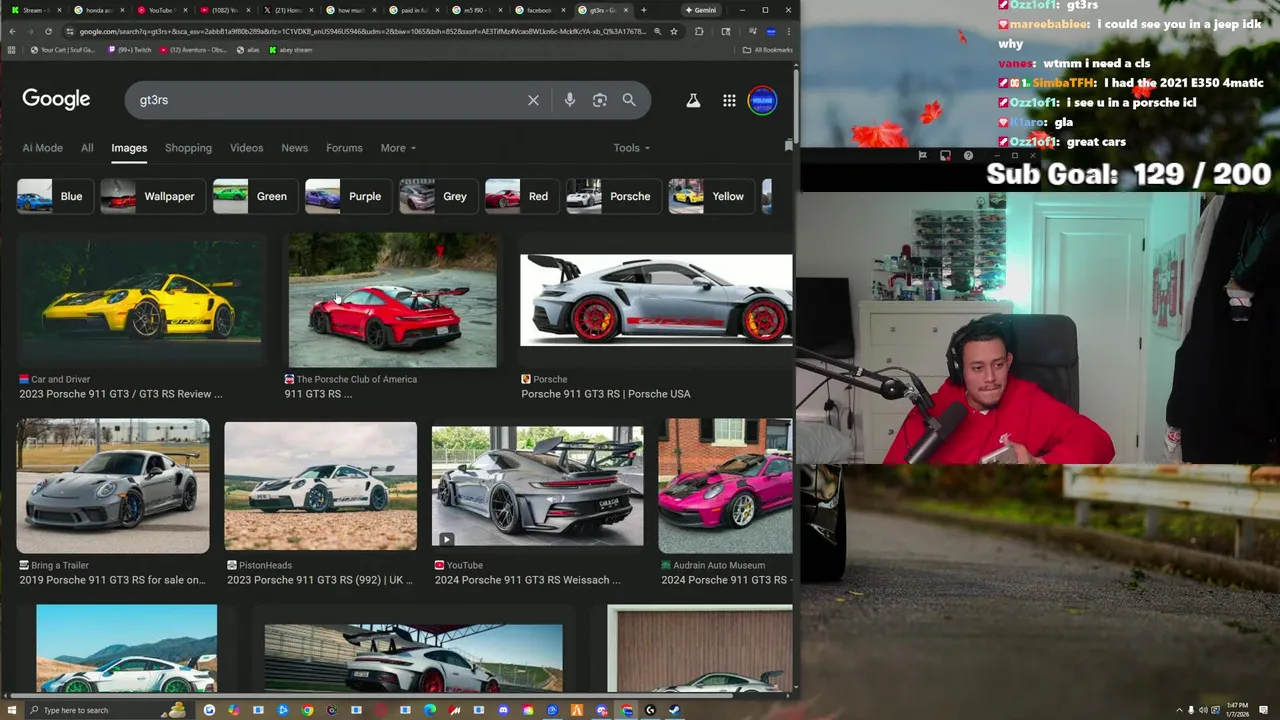
Task: Open grey 2019 GT3 RS Bring a Trailer image
Action: 113,486
